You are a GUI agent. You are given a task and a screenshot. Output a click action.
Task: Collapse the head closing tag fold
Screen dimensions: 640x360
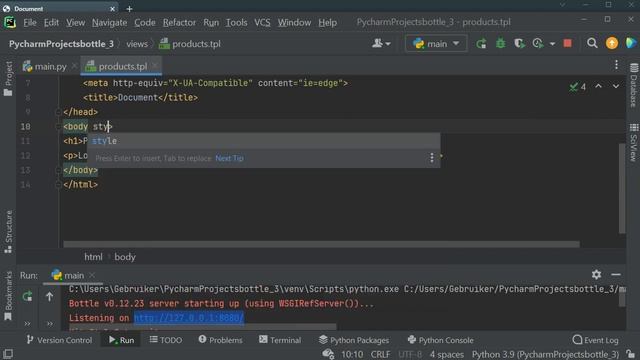[58, 112]
